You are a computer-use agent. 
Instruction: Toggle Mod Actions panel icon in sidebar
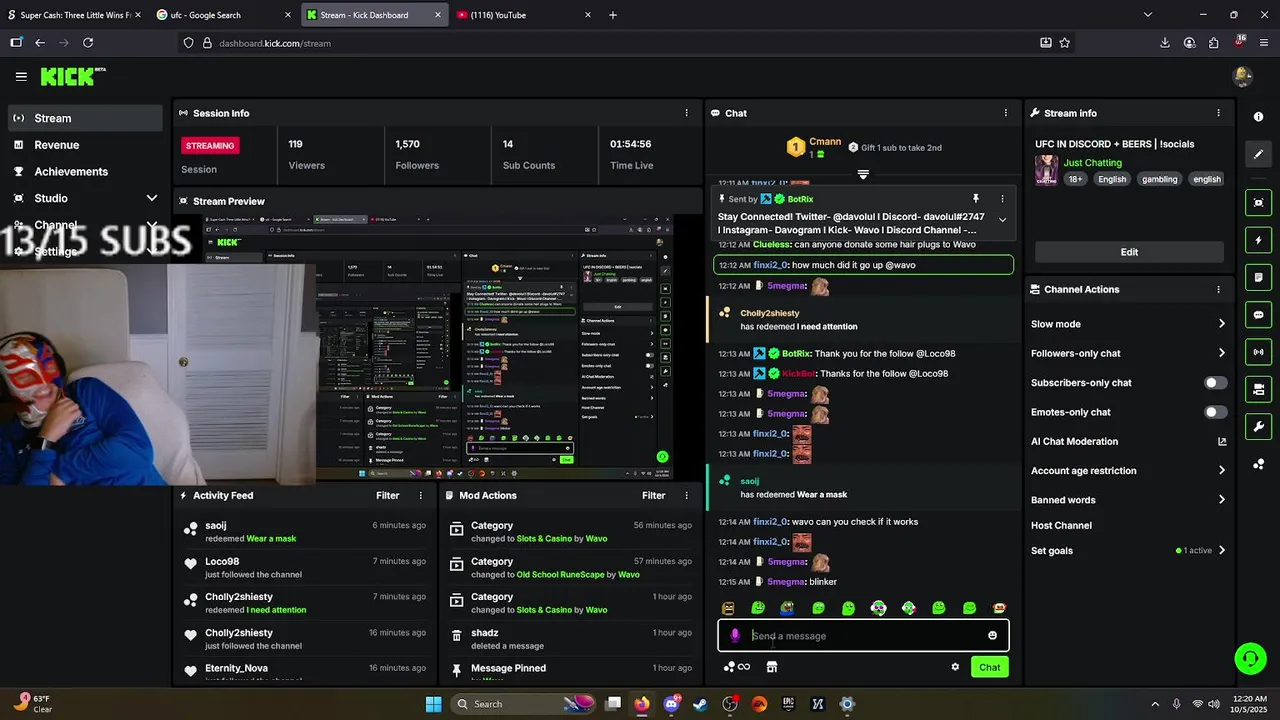[x=1258, y=277]
